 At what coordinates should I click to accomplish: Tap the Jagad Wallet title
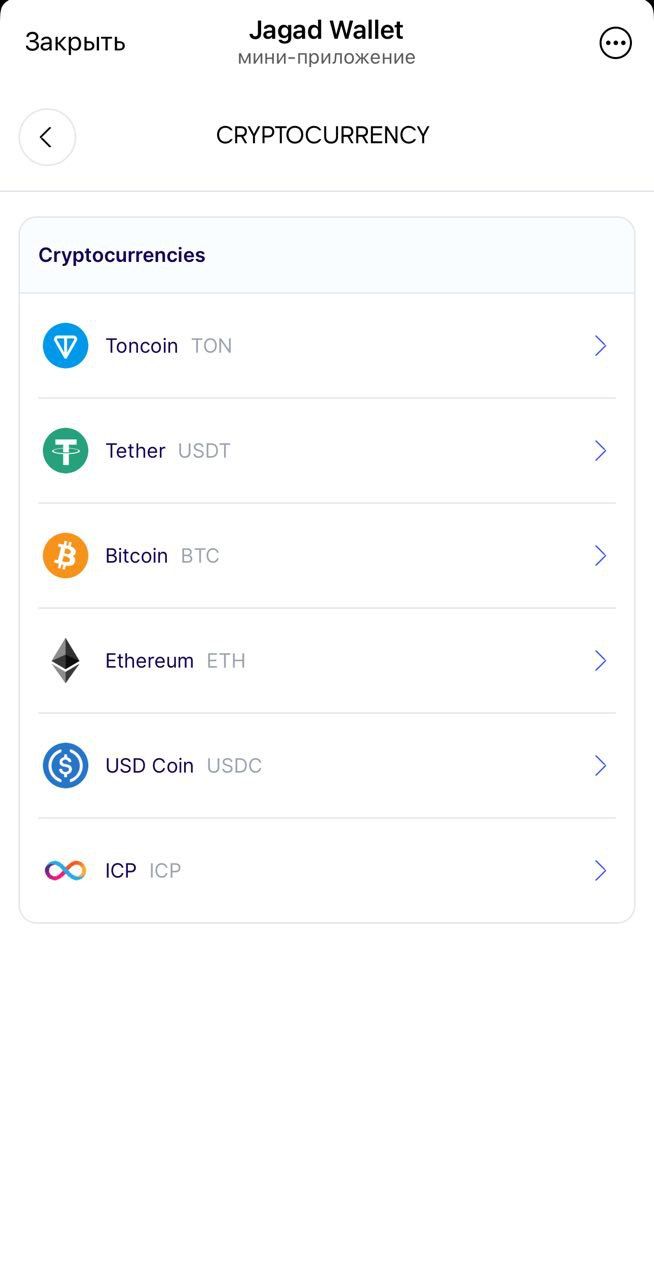325,30
